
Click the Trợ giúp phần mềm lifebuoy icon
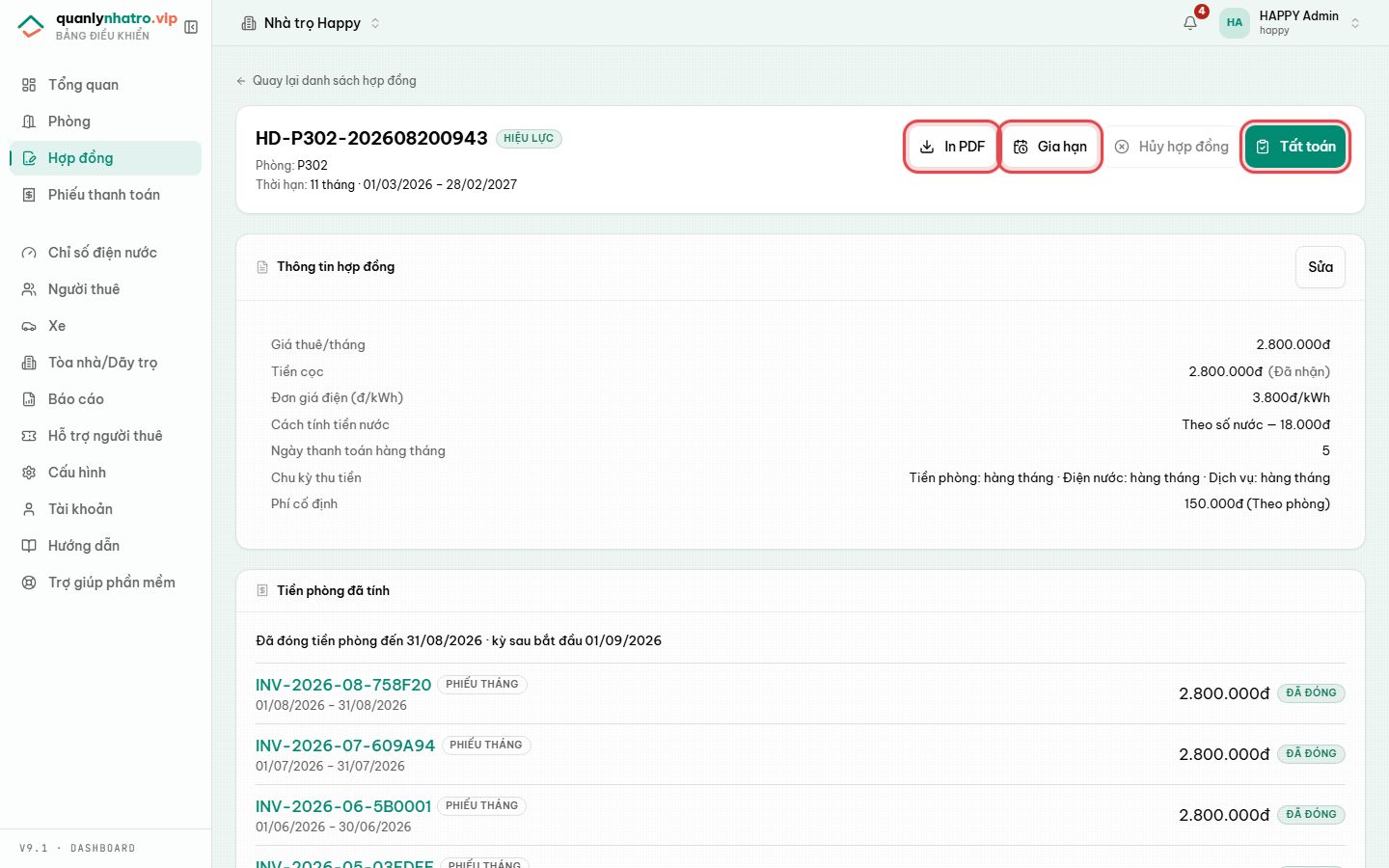point(29,583)
